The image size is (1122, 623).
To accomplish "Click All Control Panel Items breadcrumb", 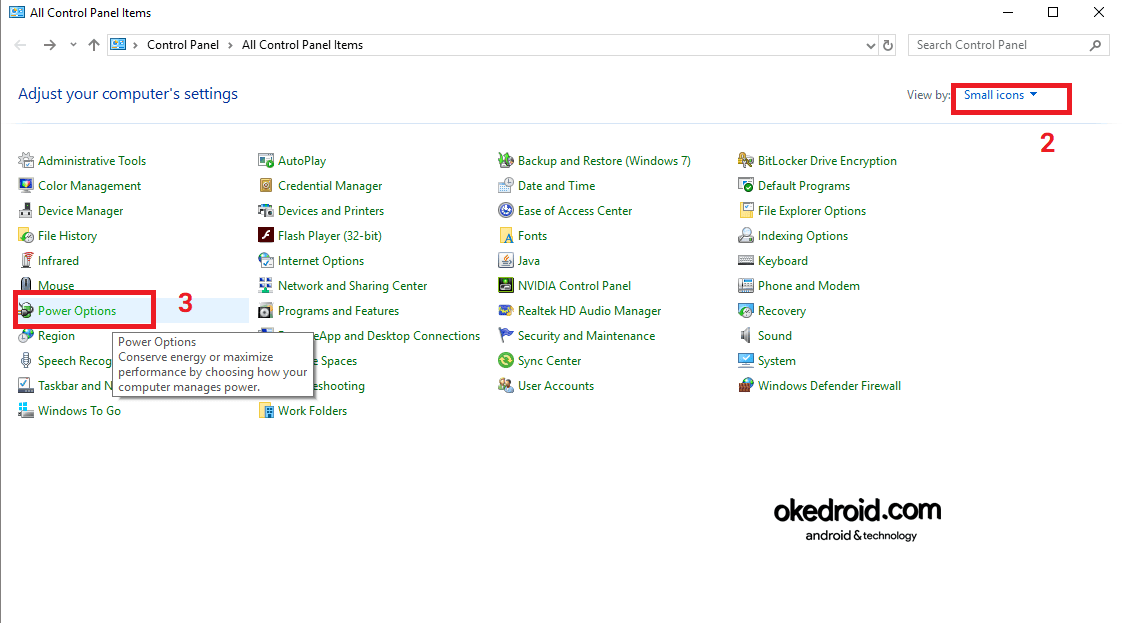I will click(302, 45).
